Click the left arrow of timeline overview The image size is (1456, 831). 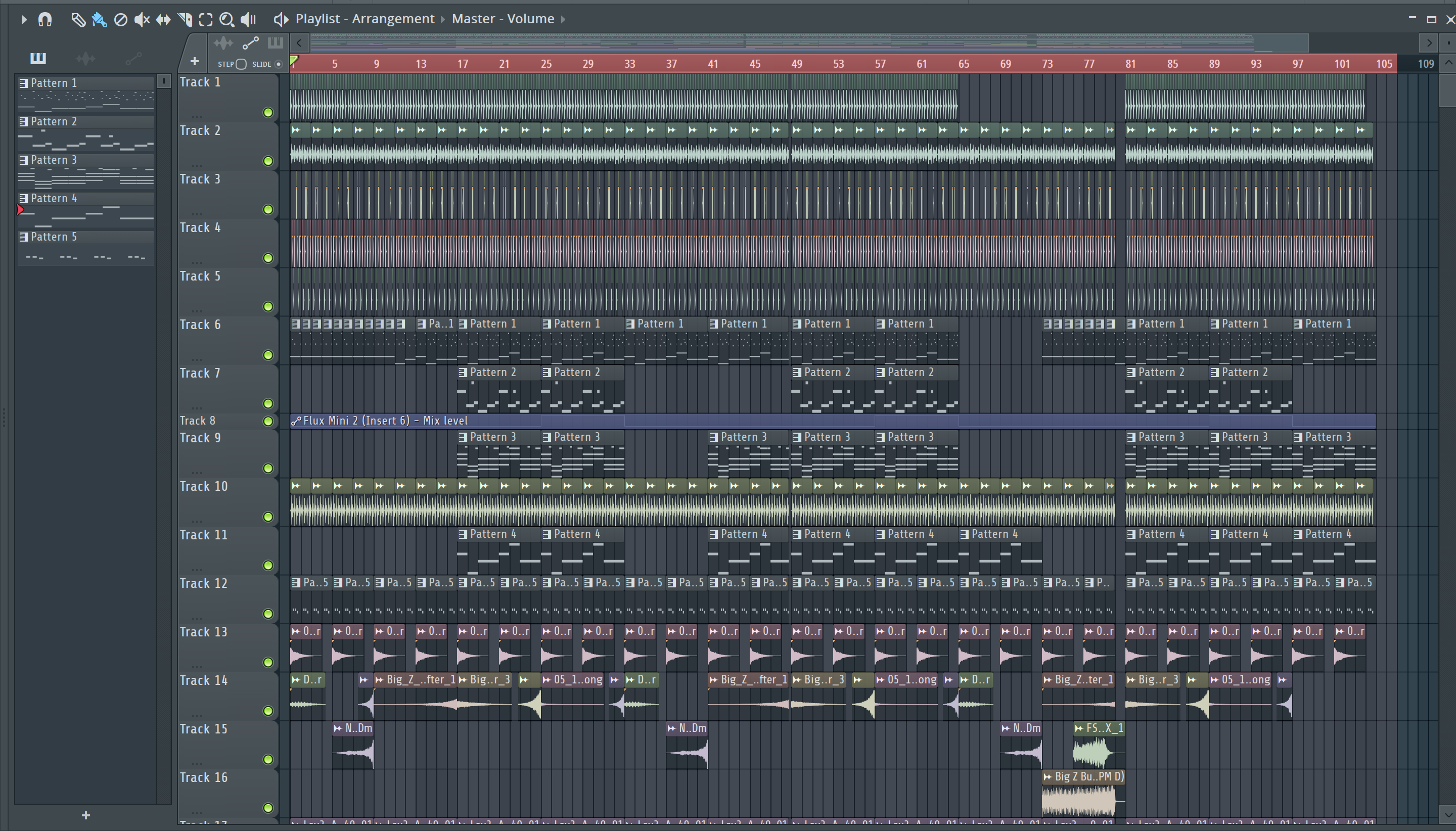point(299,43)
